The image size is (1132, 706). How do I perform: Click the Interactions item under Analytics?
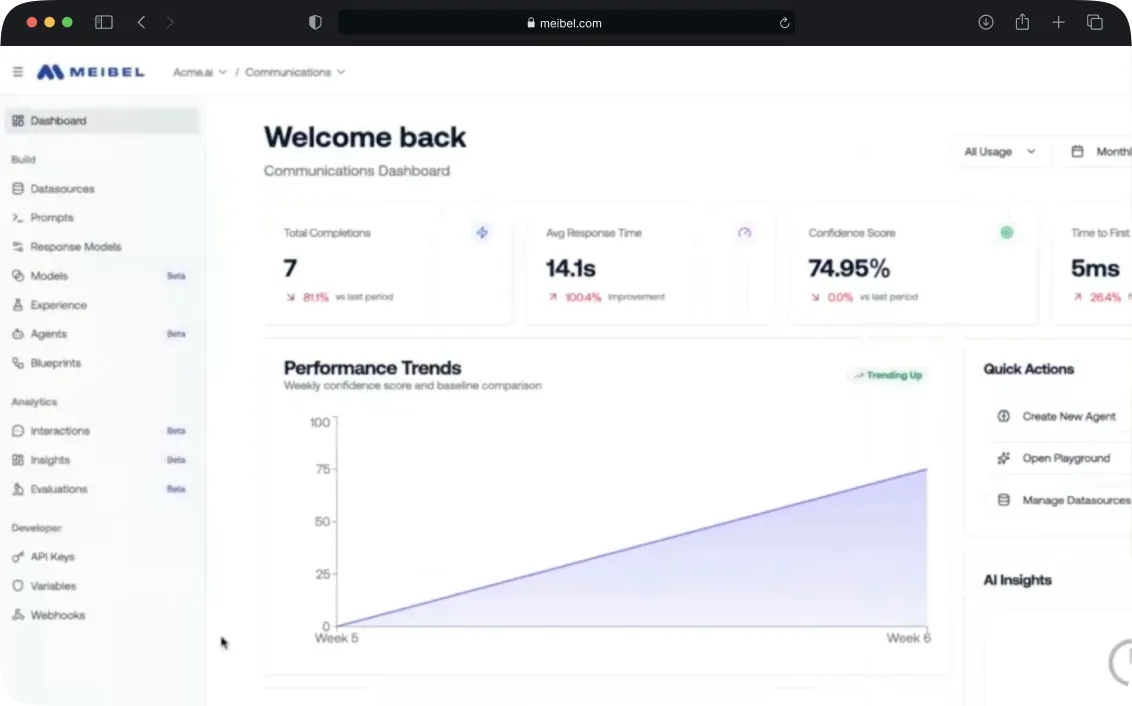click(x=61, y=430)
